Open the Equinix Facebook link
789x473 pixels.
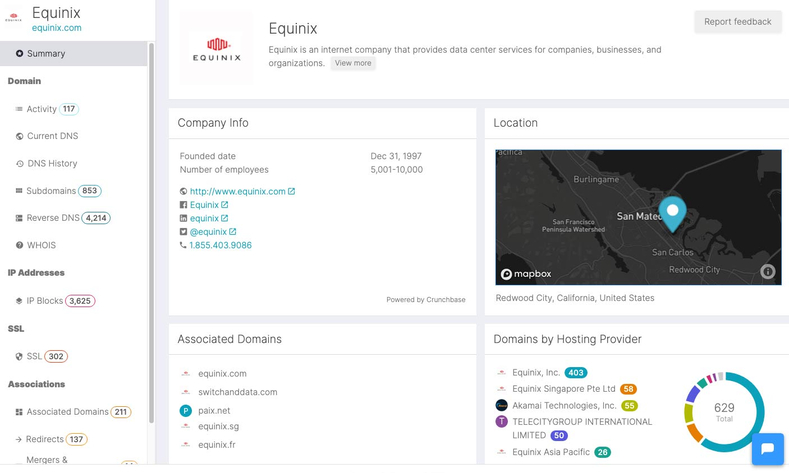[x=204, y=205]
